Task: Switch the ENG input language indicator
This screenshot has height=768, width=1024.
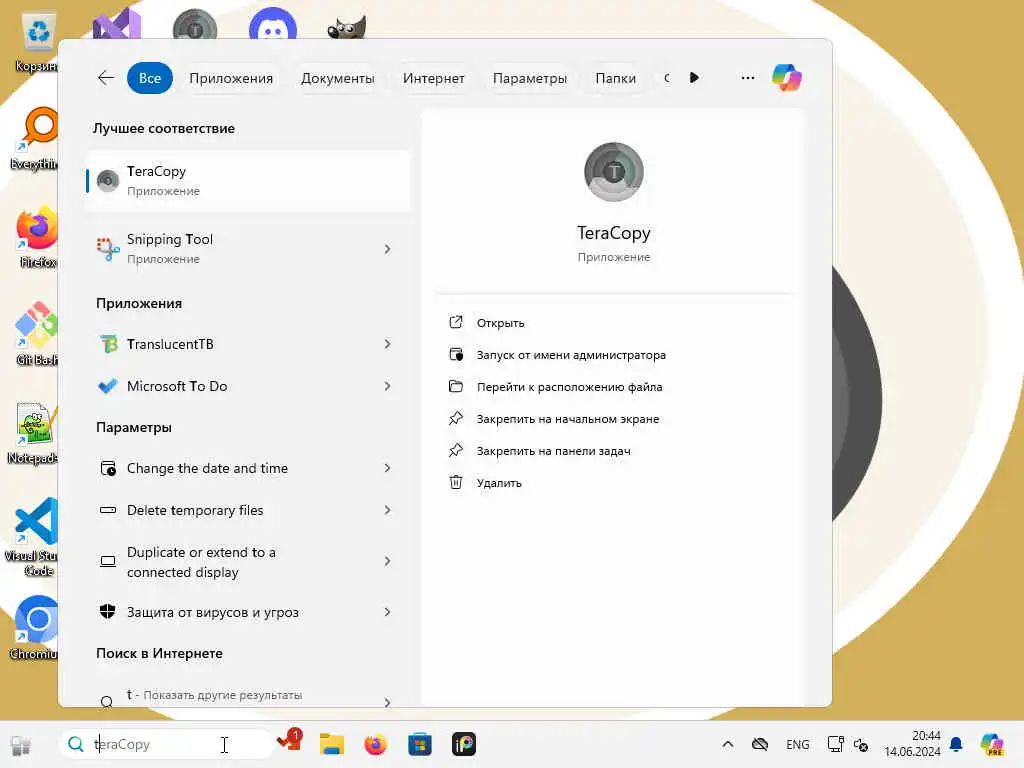Action: pos(797,744)
